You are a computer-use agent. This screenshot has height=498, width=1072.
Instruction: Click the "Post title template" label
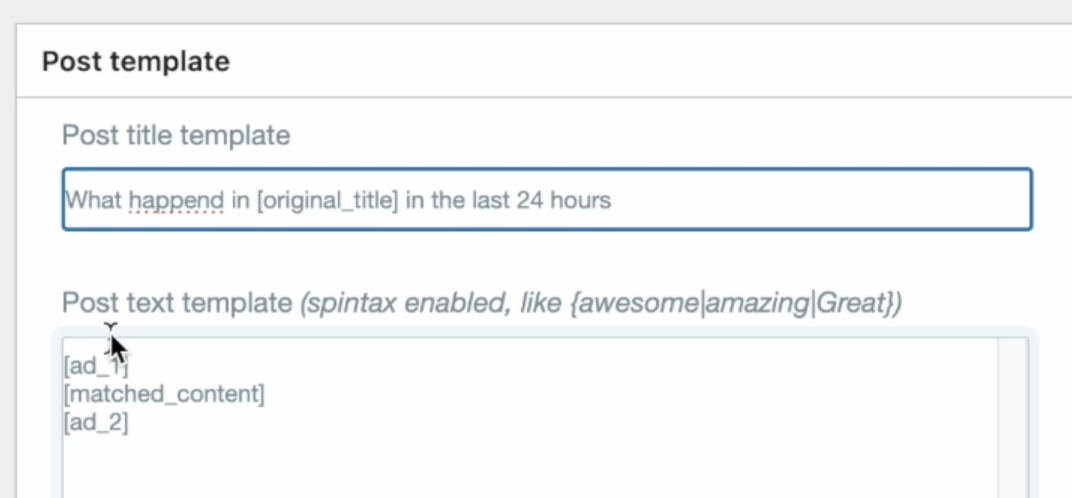(176, 135)
